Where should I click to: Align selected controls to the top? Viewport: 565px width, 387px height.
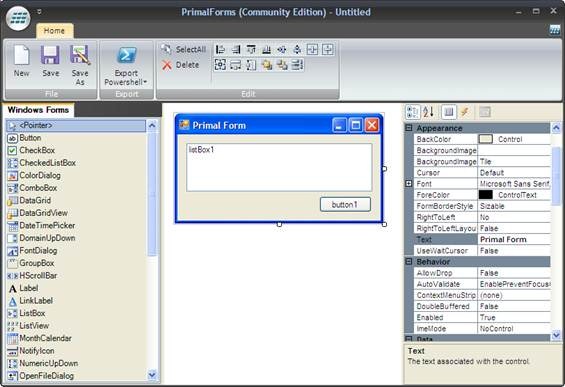tap(251, 49)
